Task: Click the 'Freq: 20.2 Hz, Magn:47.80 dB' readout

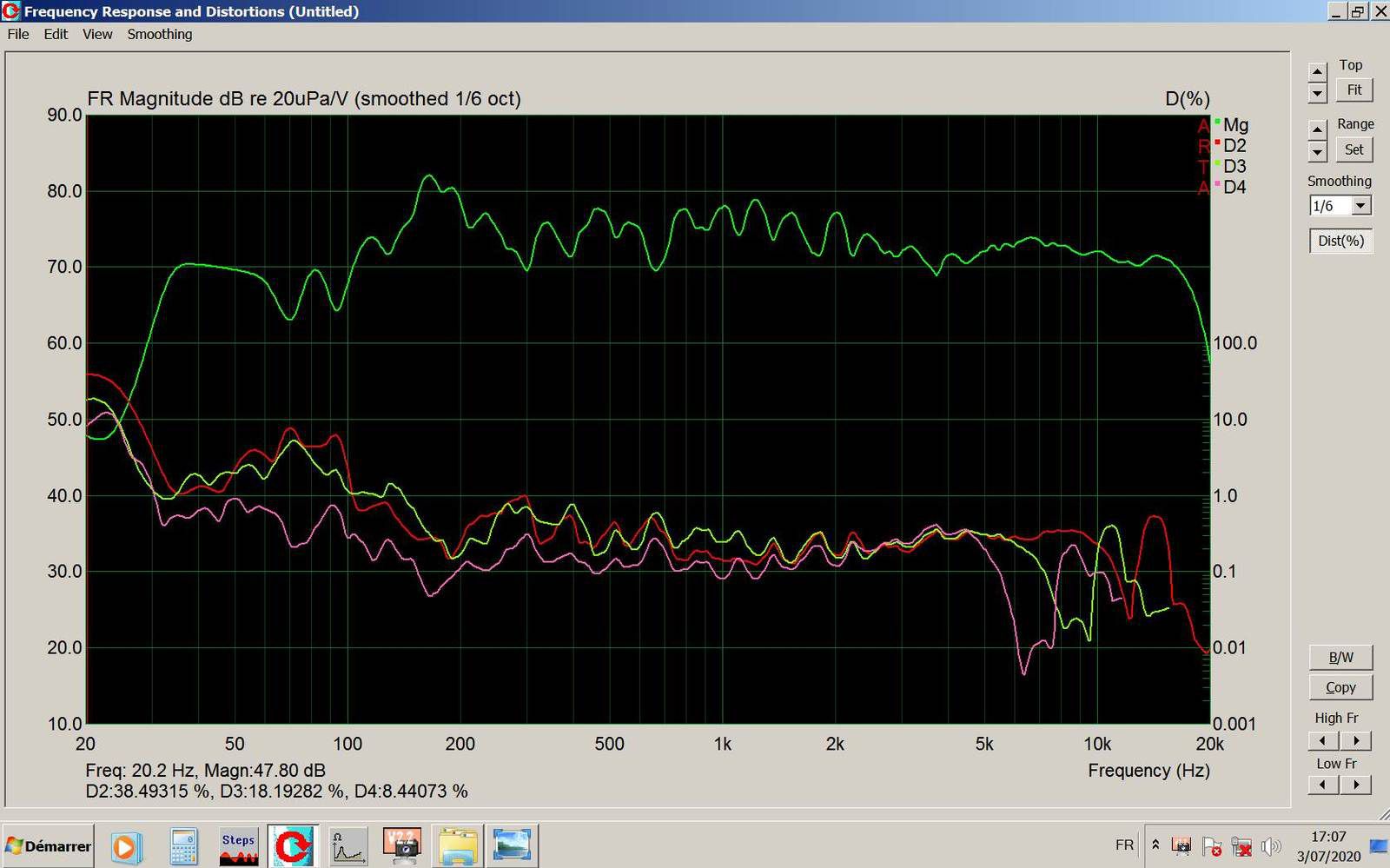Action: [x=206, y=771]
